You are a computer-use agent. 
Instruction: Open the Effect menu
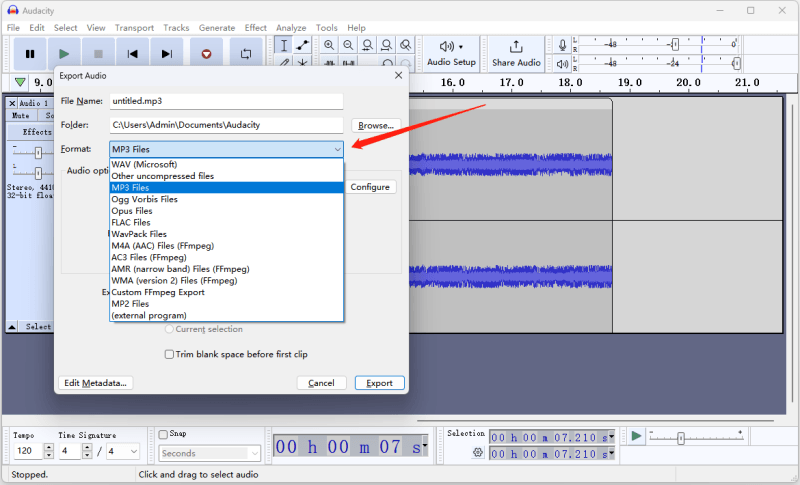(256, 28)
